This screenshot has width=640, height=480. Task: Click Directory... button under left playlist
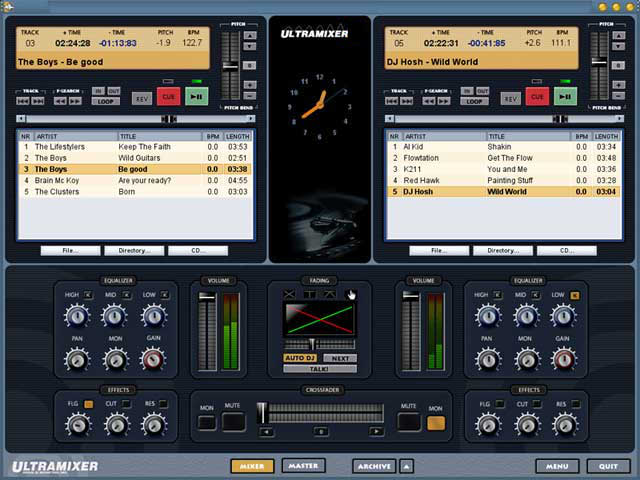pos(134,251)
